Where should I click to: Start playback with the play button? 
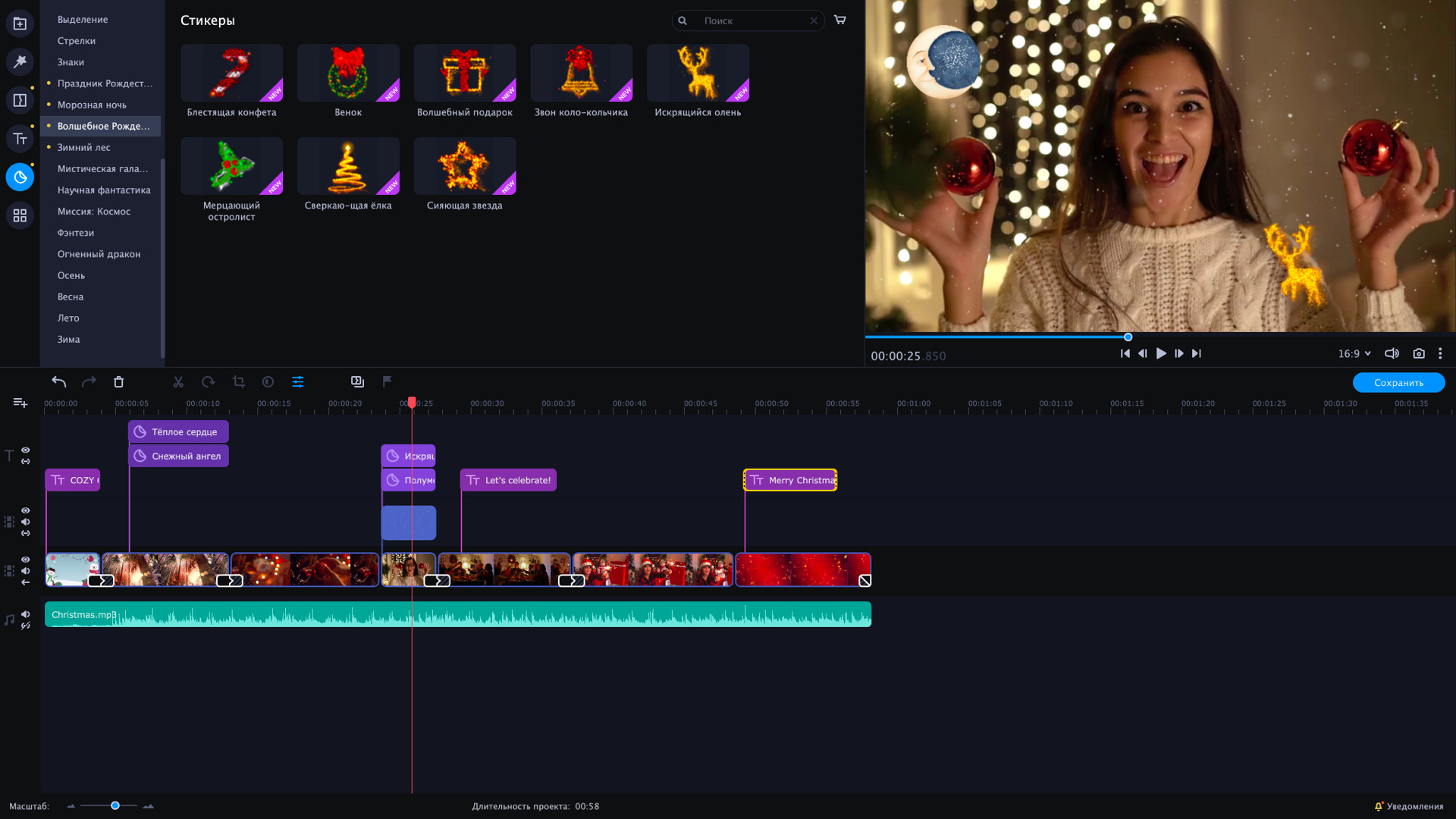(x=1161, y=353)
